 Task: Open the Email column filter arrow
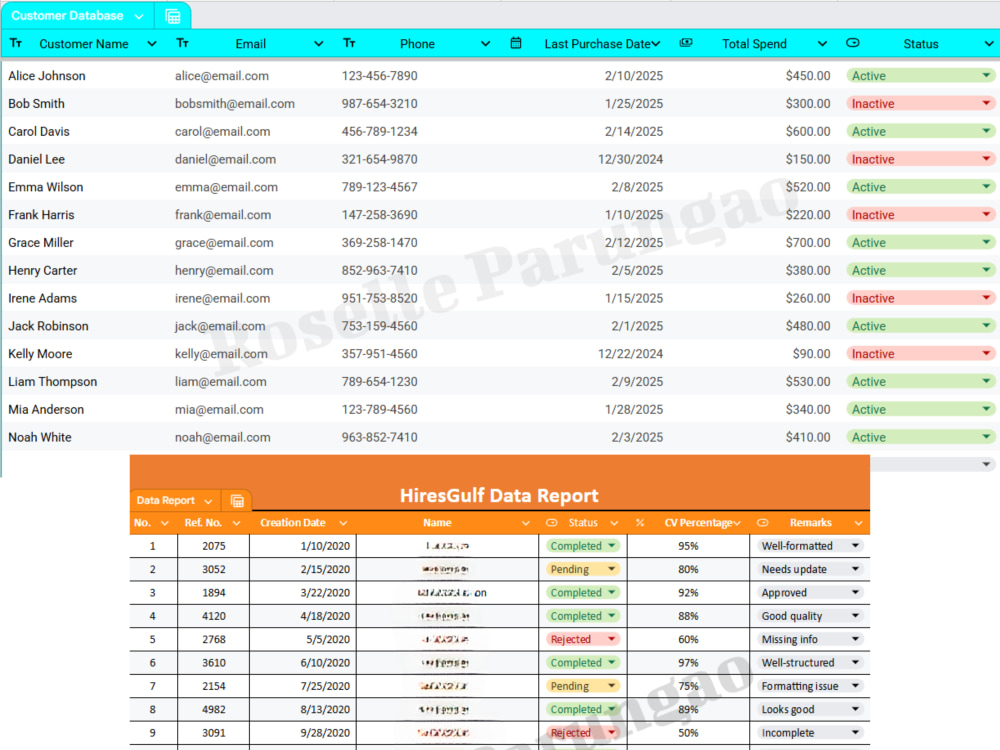click(x=318, y=44)
